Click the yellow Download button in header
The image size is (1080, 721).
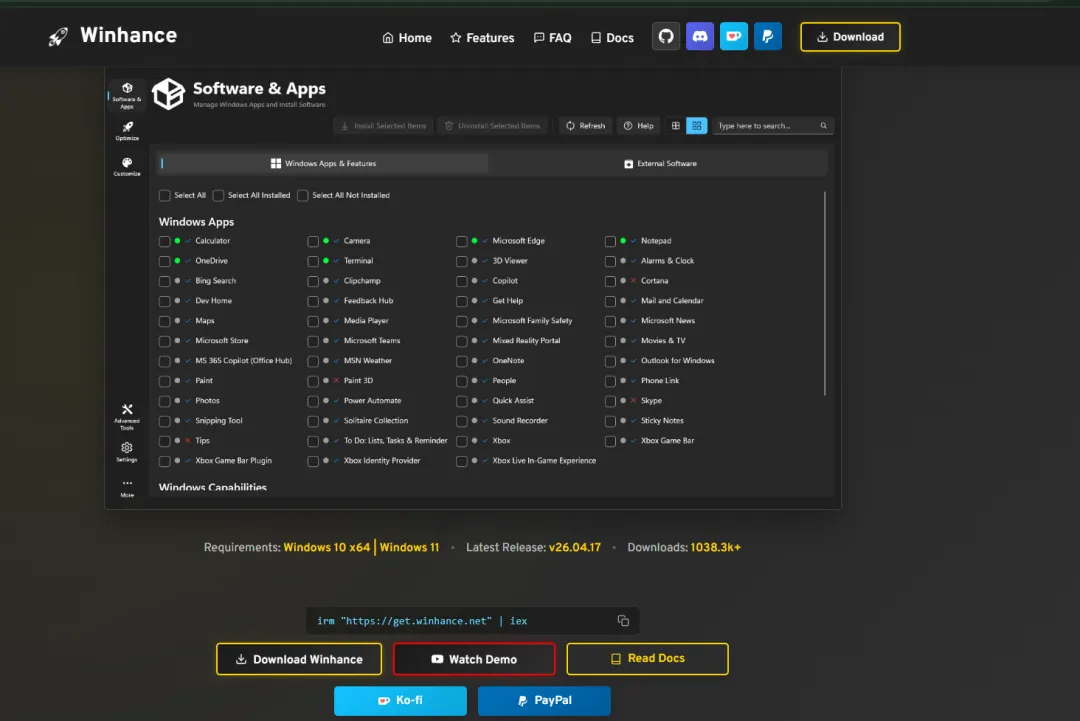point(850,37)
